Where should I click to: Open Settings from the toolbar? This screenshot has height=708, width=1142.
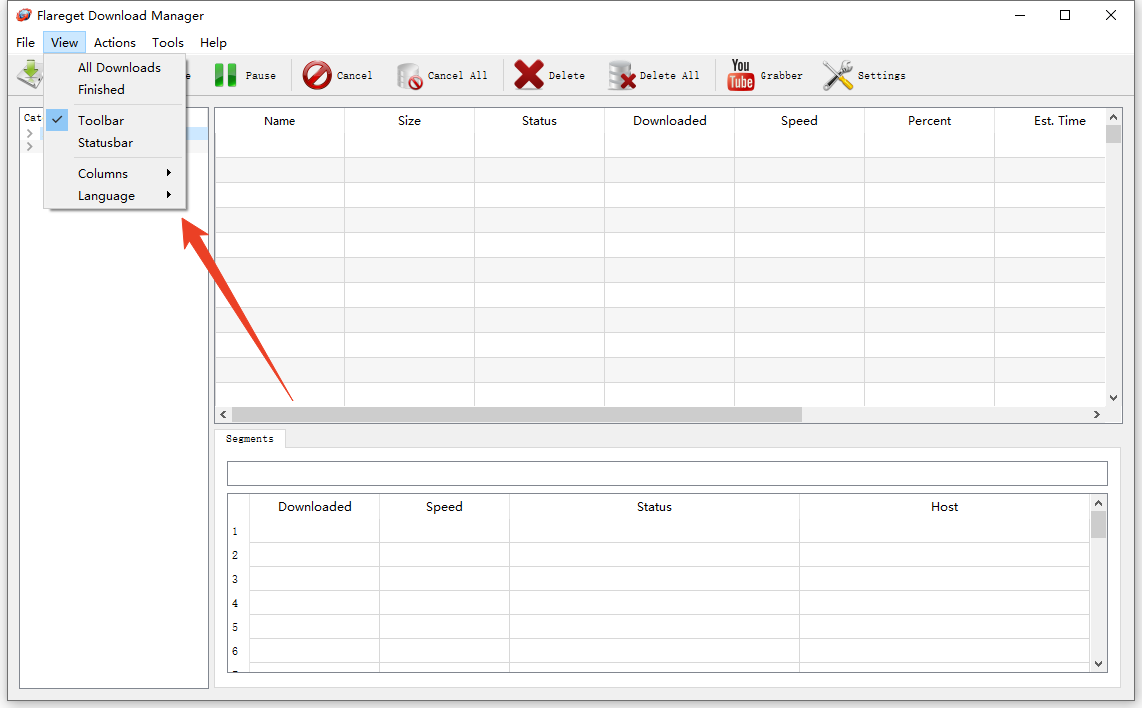pos(864,75)
